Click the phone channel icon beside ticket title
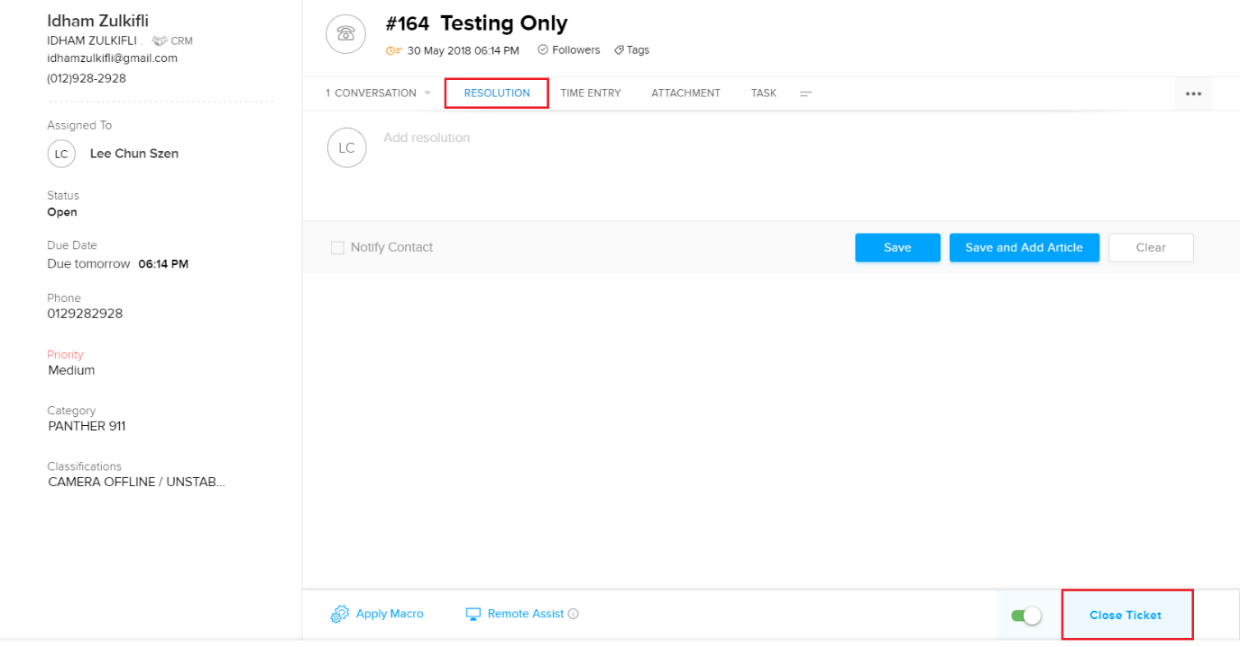The height and width of the screenshot is (647, 1240). pyautogui.click(x=346, y=33)
